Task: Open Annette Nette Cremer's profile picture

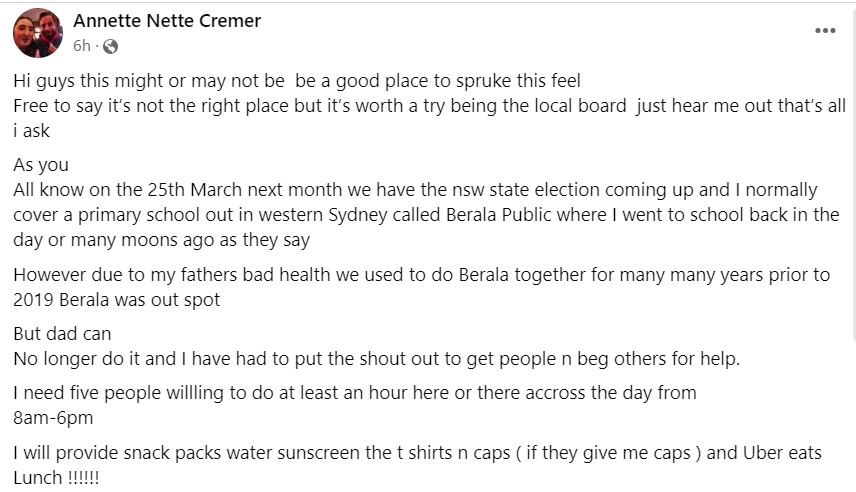Action: [x=38, y=33]
